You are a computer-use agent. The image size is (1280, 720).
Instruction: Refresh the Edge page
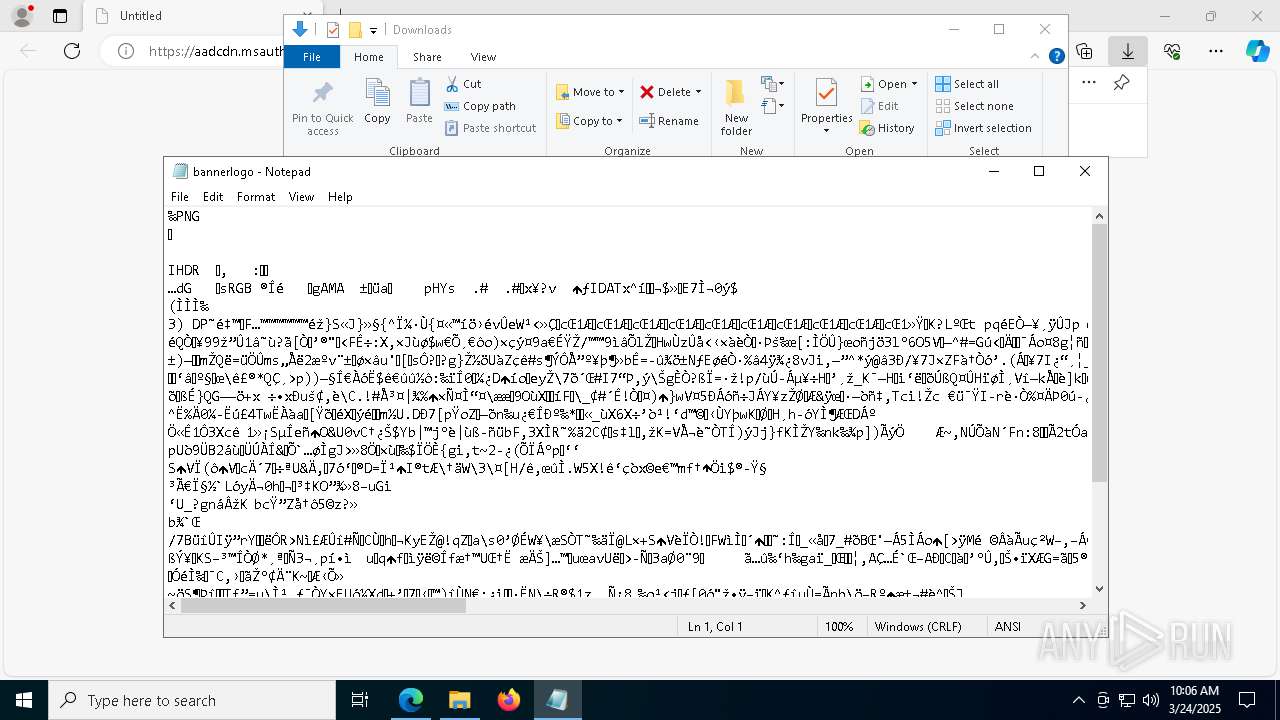click(72, 51)
